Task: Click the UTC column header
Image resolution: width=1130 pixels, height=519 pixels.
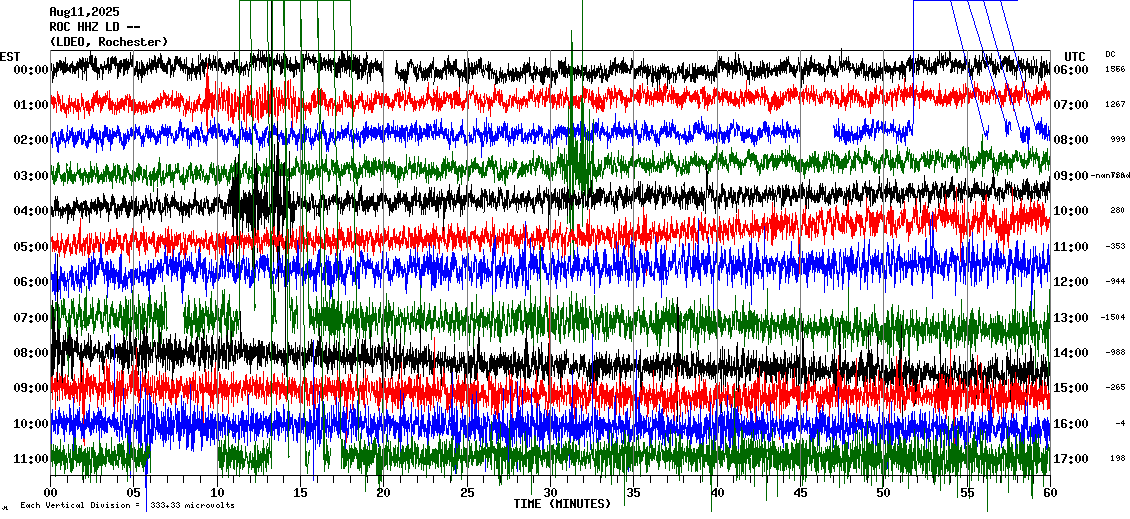Action: click(x=1074, y=56)
